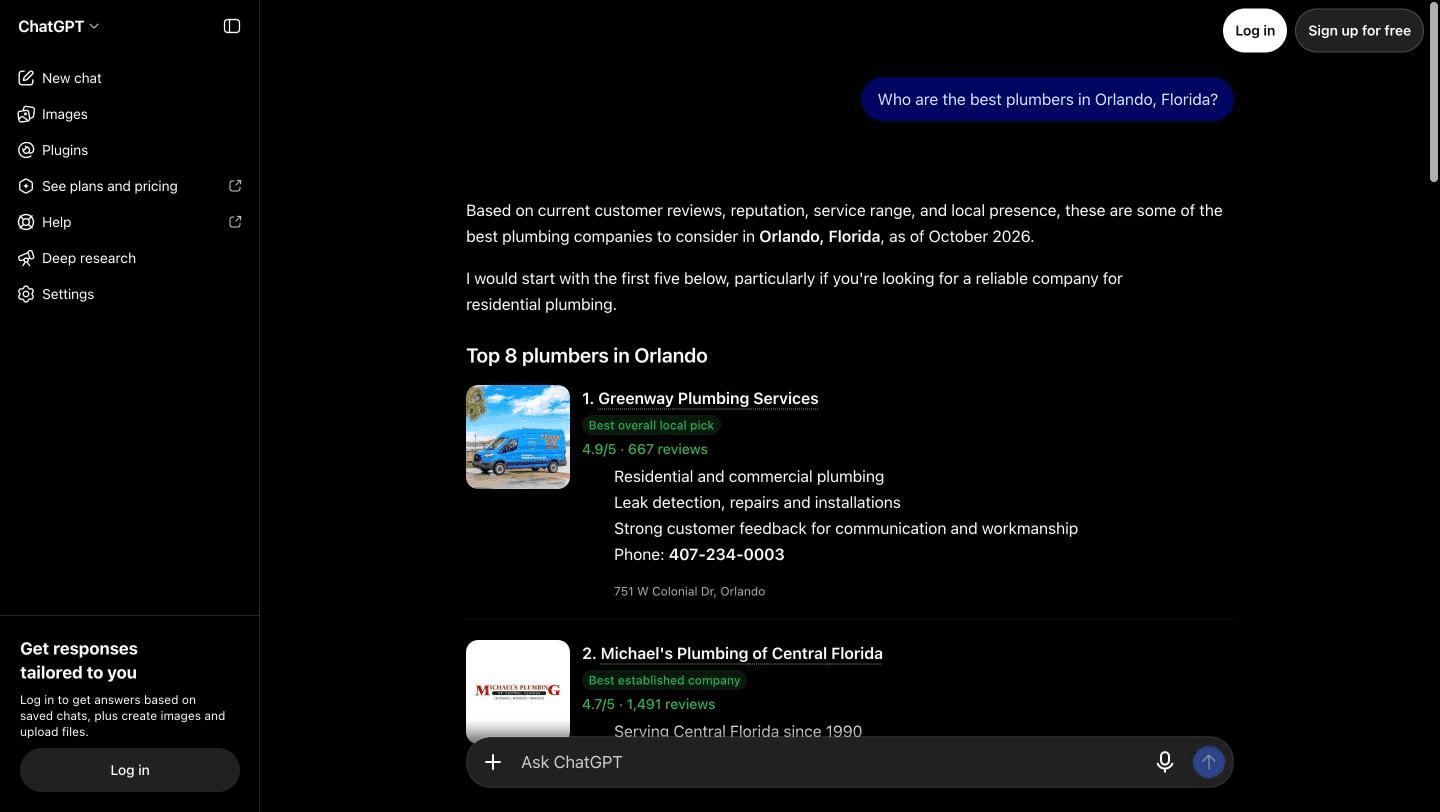This screenshot has height=812, width=1440.
Task: Click the '4.9/5 · 667 reviews' rating
Action: coord(645,449)
